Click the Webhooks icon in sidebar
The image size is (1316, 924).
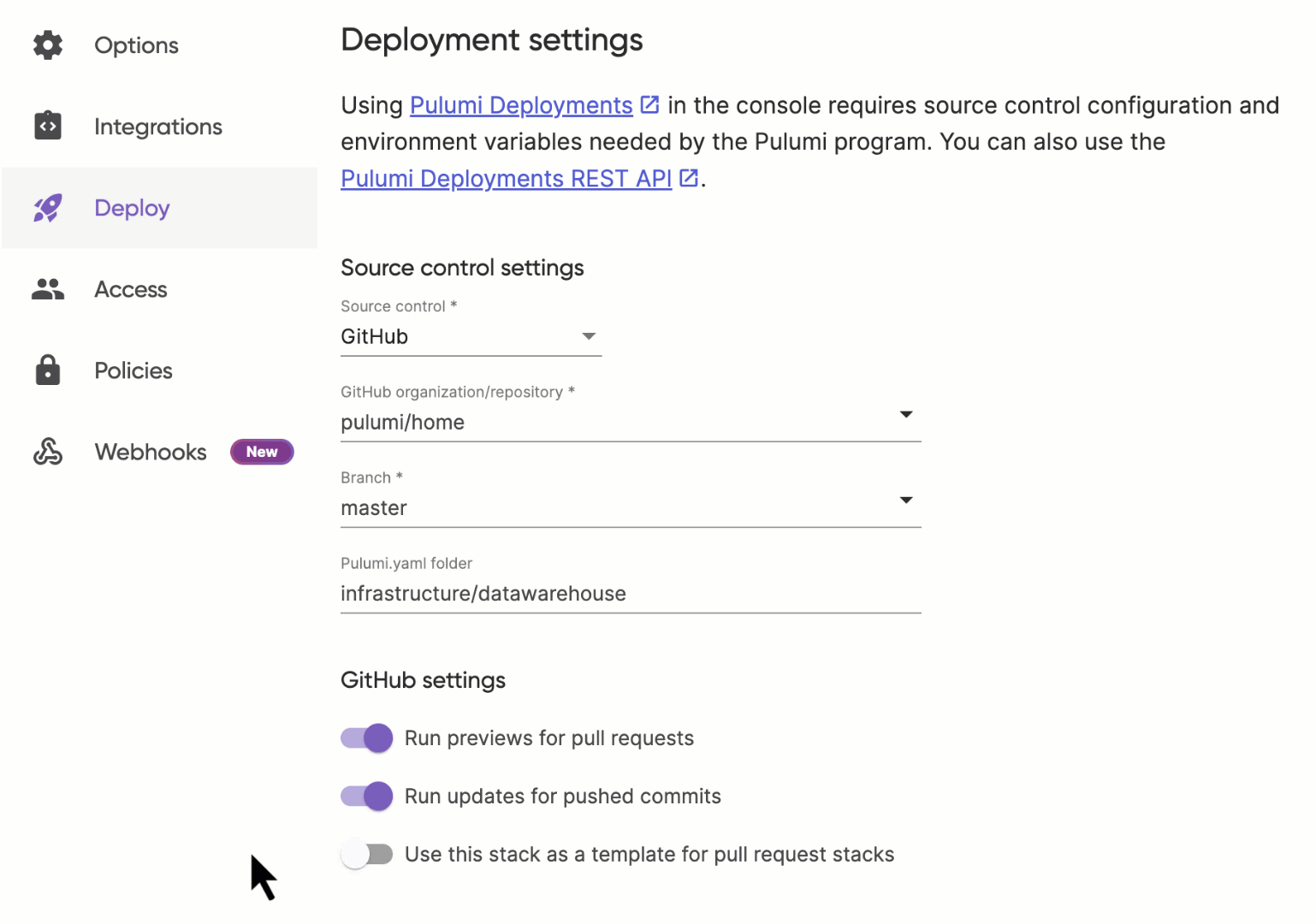[48, 452]
